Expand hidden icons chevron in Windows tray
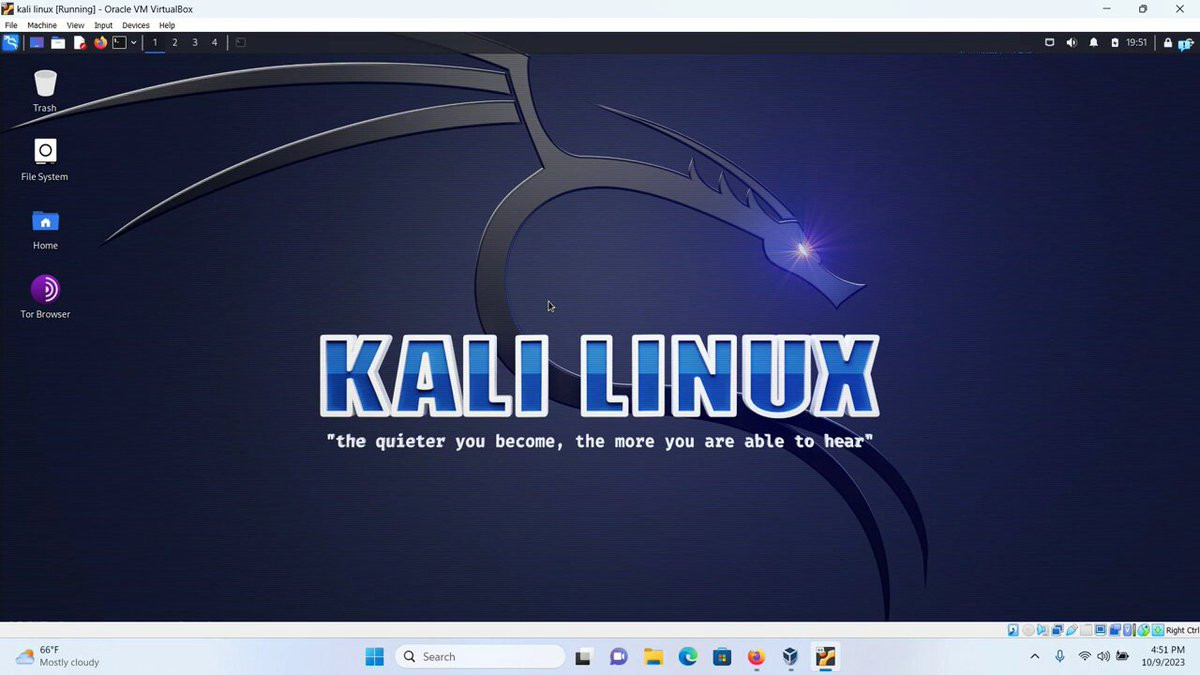 tap(1034, 657)
